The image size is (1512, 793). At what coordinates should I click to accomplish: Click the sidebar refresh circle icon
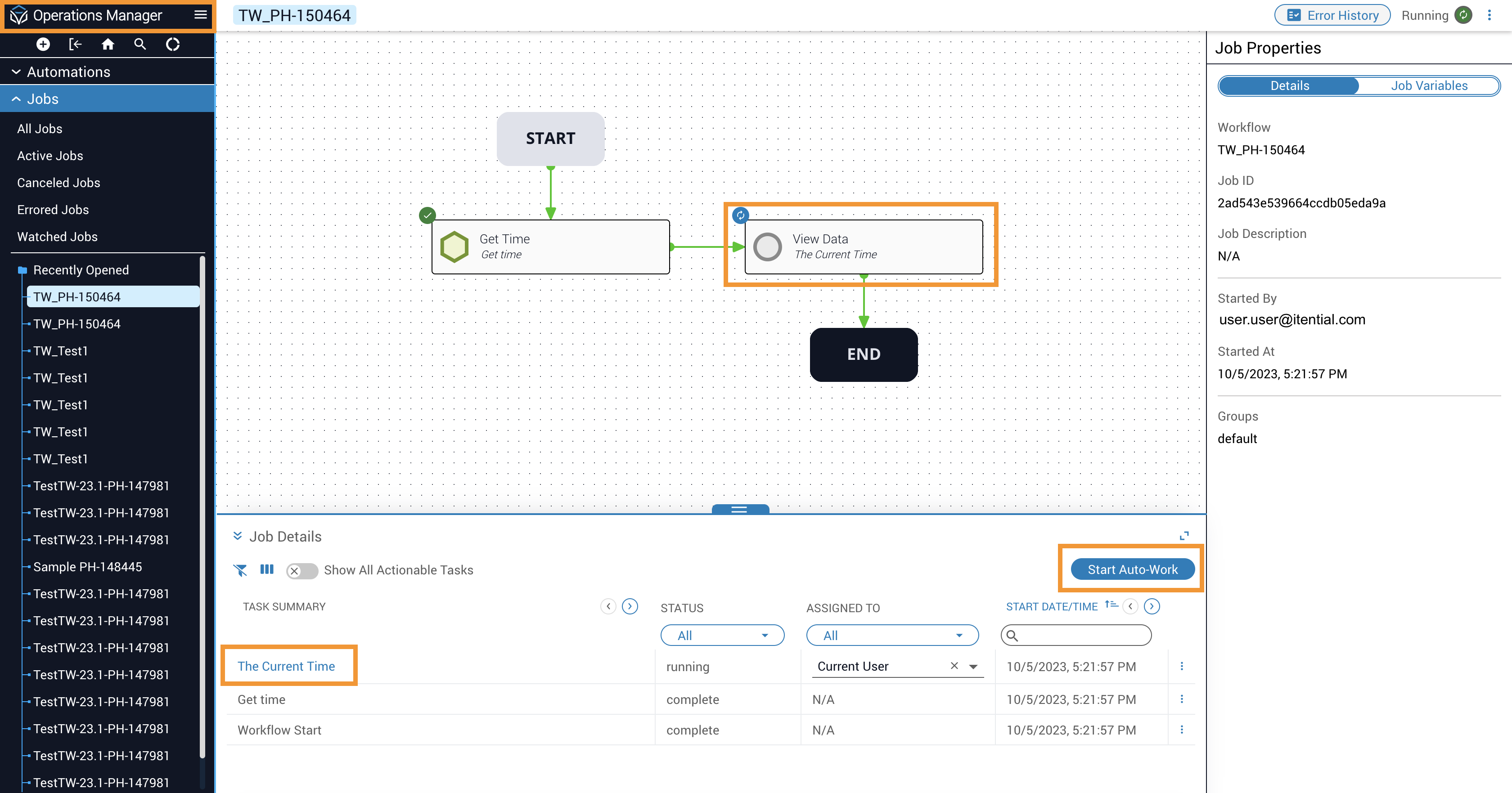click(172, 44)
